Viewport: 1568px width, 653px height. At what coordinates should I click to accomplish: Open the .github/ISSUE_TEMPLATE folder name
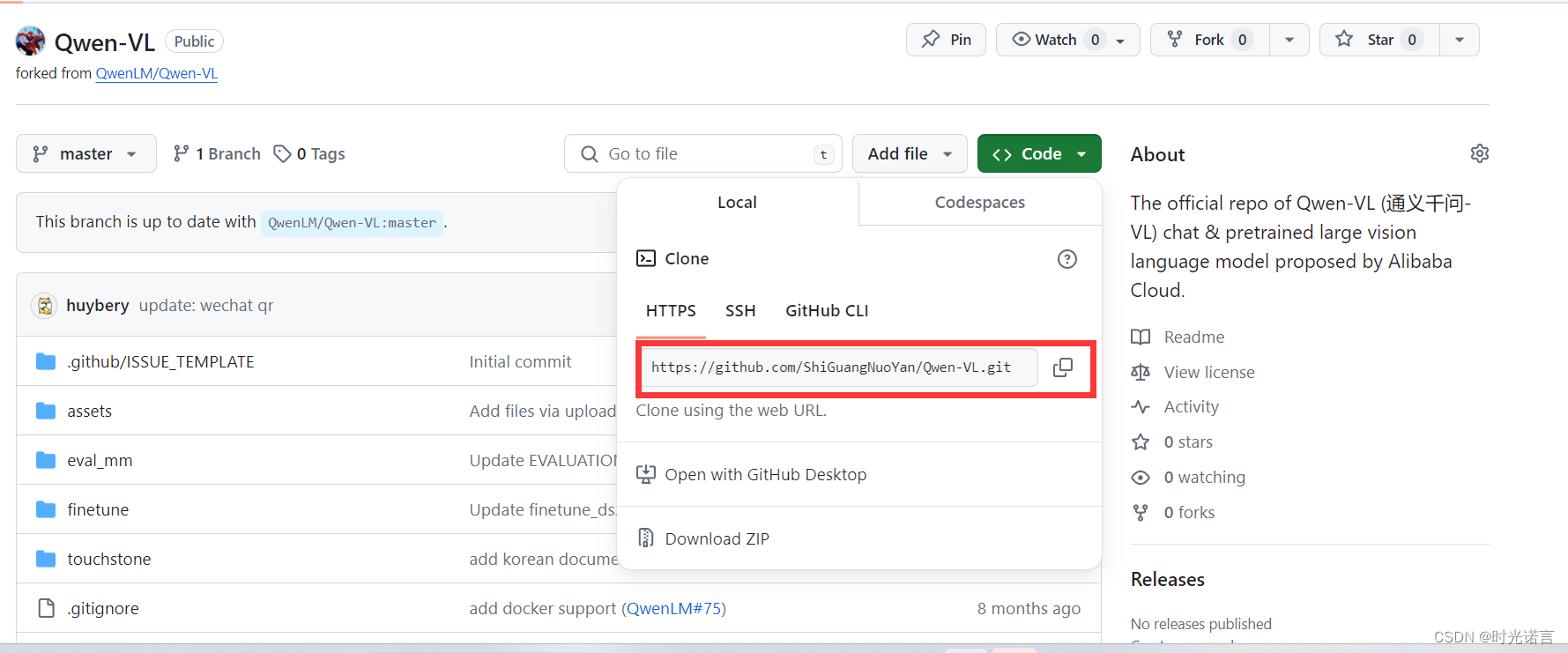pos(160,361)
